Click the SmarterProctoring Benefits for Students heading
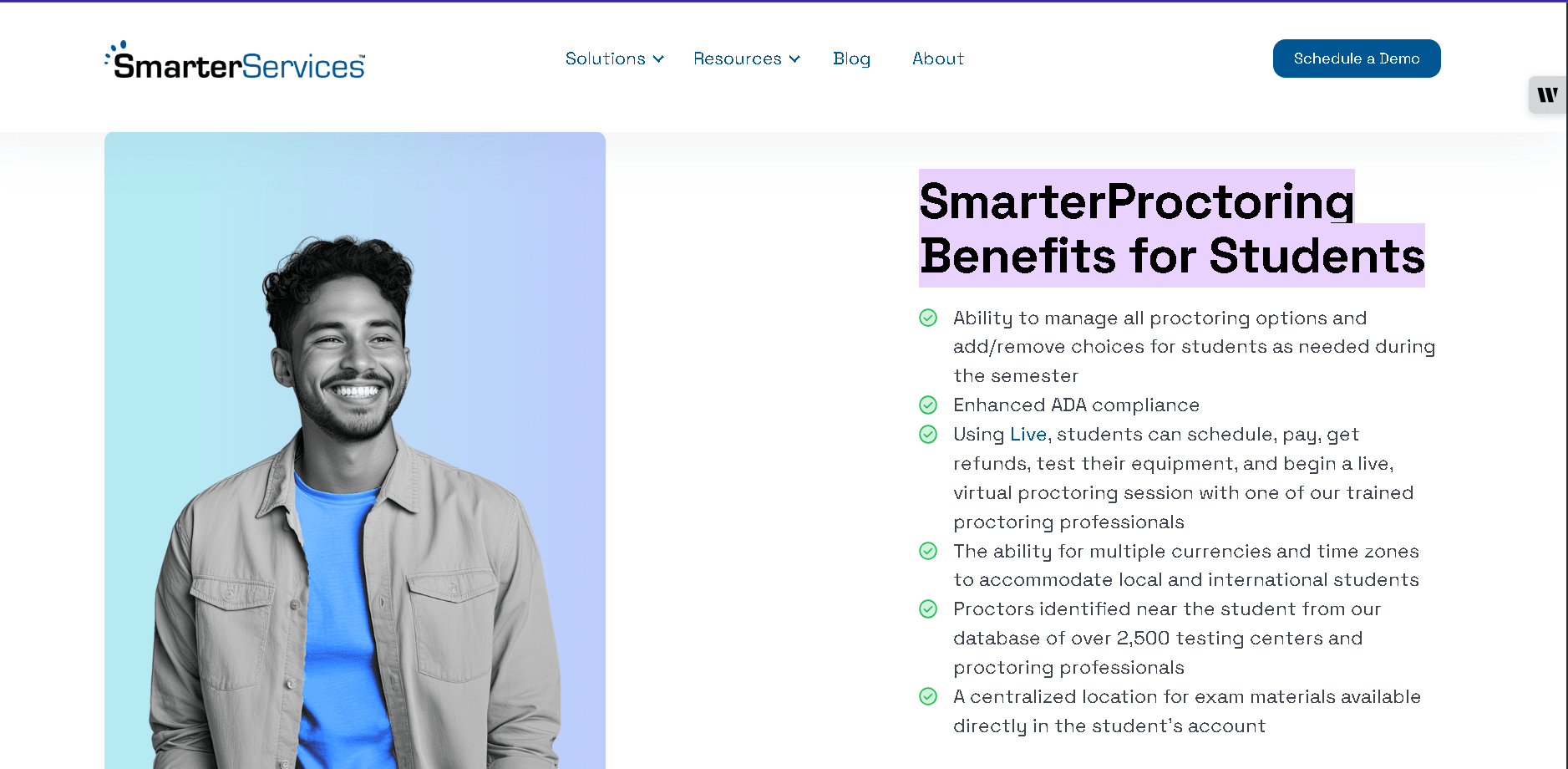This screenshot has height=769, width=1568. click(1171, 228)
